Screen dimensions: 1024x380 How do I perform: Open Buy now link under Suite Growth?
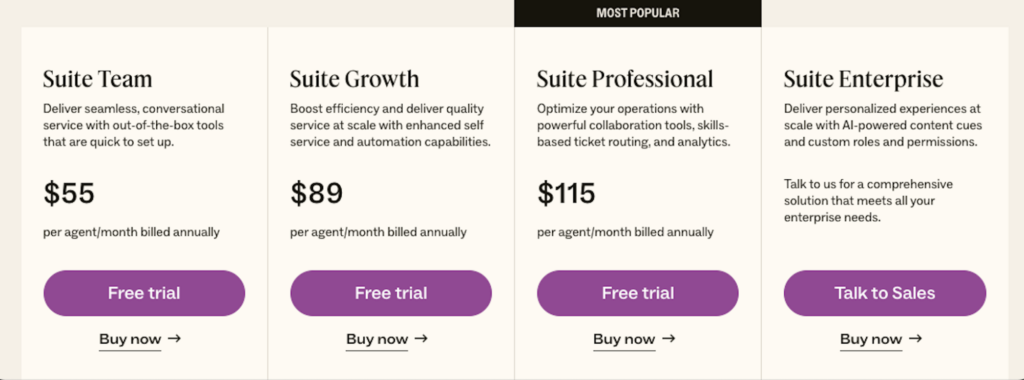pos(377,339)
